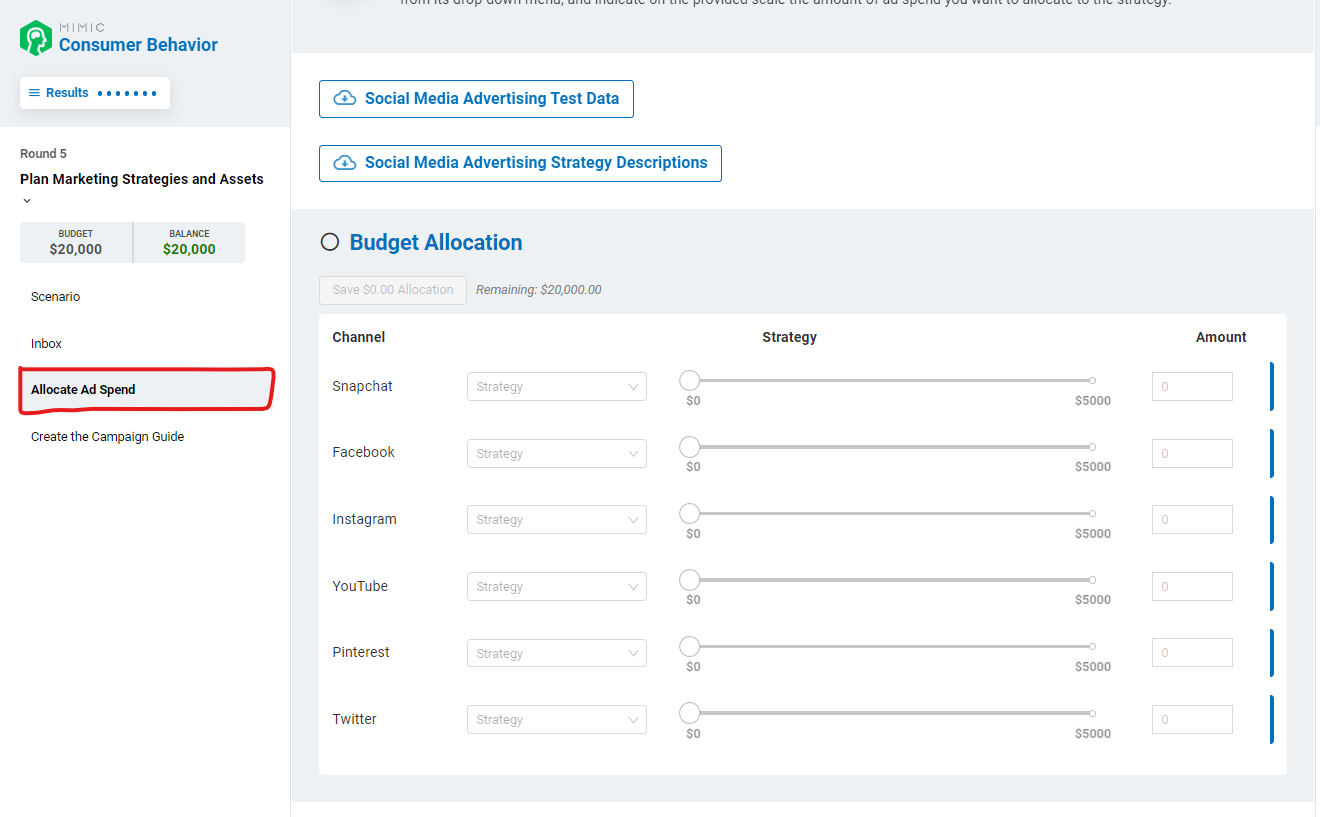
Task: Click the Twitter channel label
Action: (355, 720)
